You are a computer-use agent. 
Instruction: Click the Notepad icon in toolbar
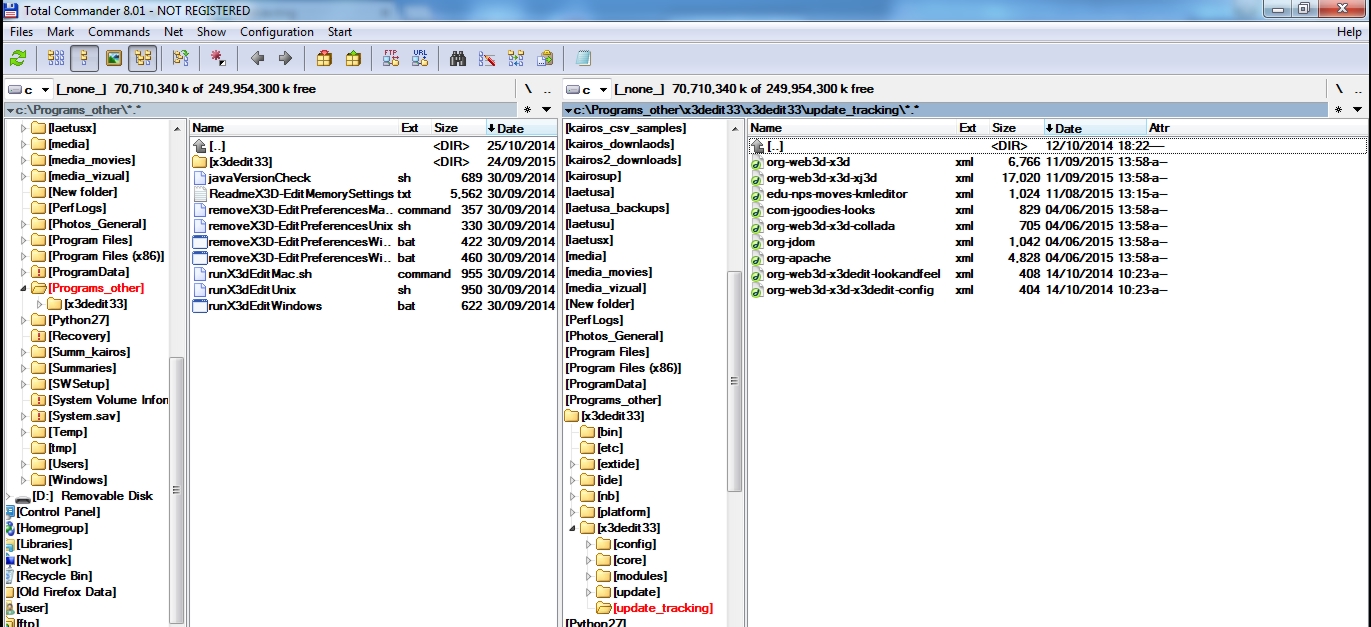[x=583, y=58]
